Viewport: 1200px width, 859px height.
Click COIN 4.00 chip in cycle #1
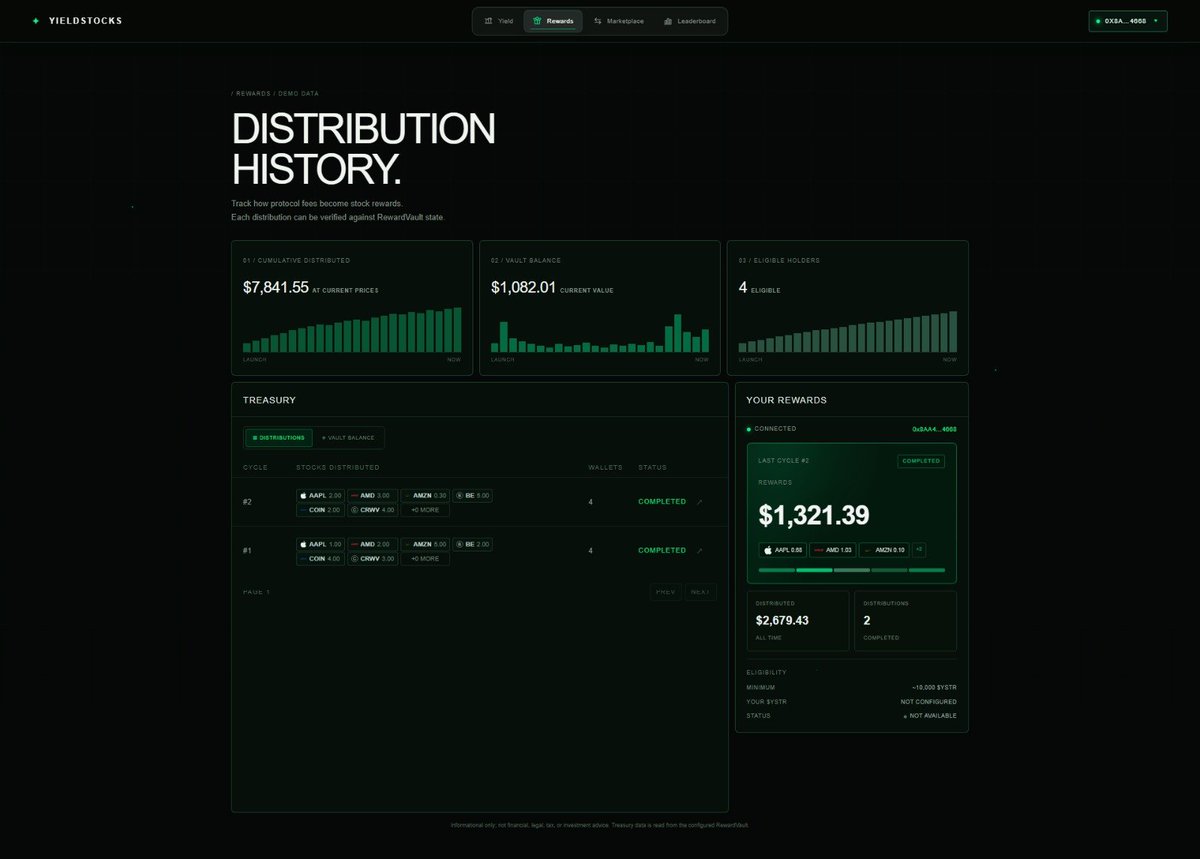click(x=320, y=559)
